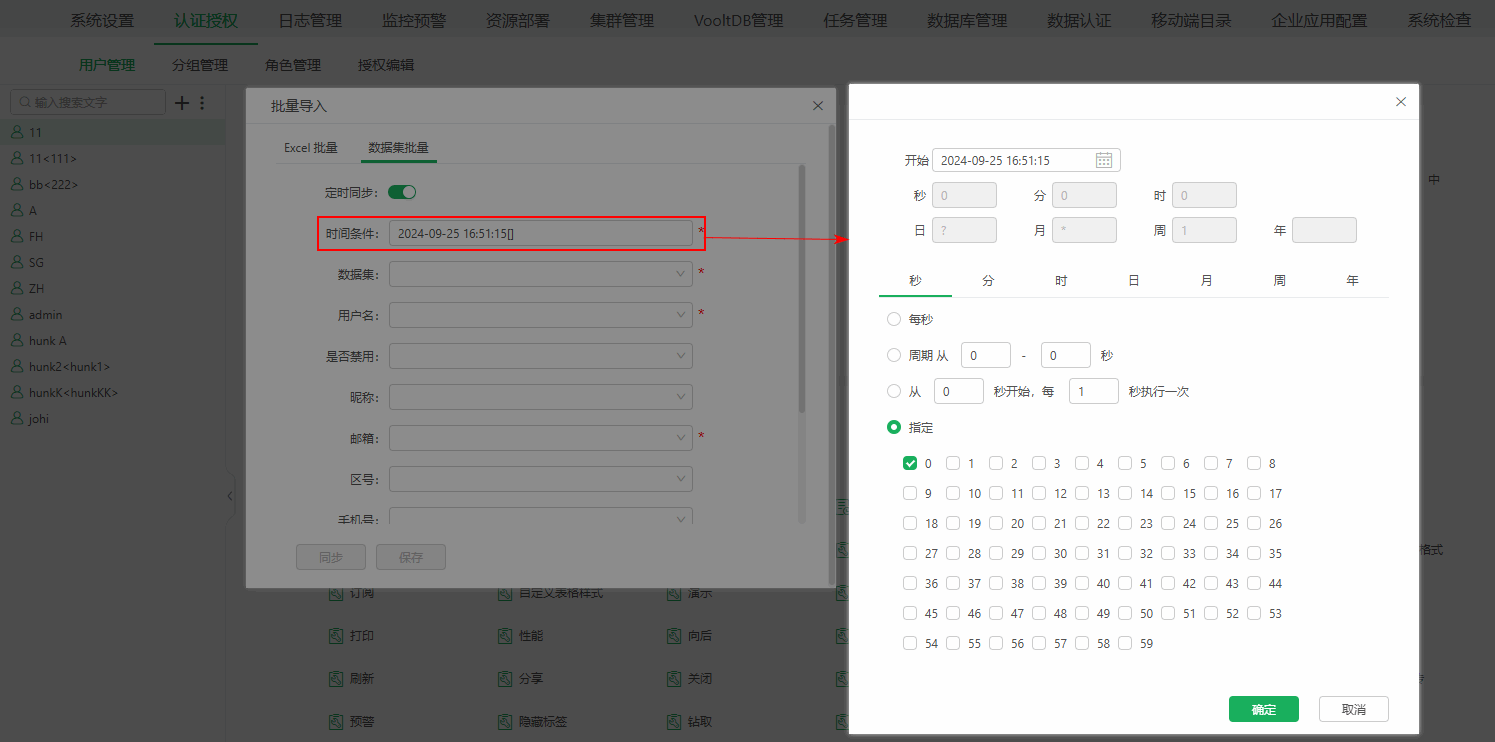This screenshot has width=1495, height=742.
Task: Click the 刷新 permission icon
Action: pyautogui.click(x=337, y=678)
